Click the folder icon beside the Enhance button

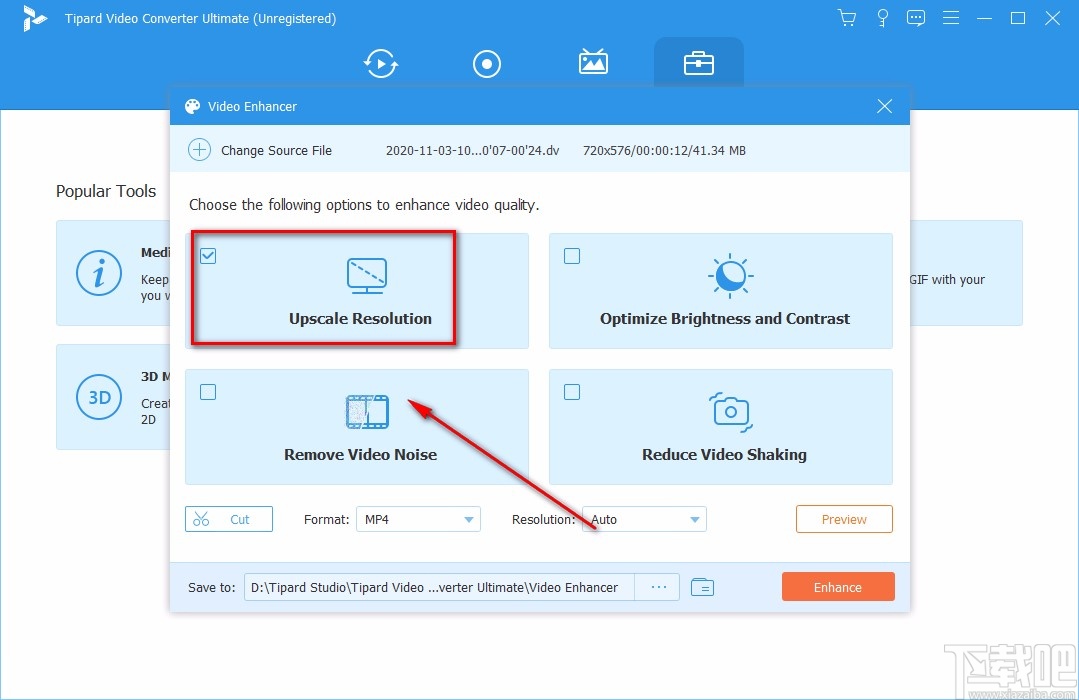click(x=702, y=587)
